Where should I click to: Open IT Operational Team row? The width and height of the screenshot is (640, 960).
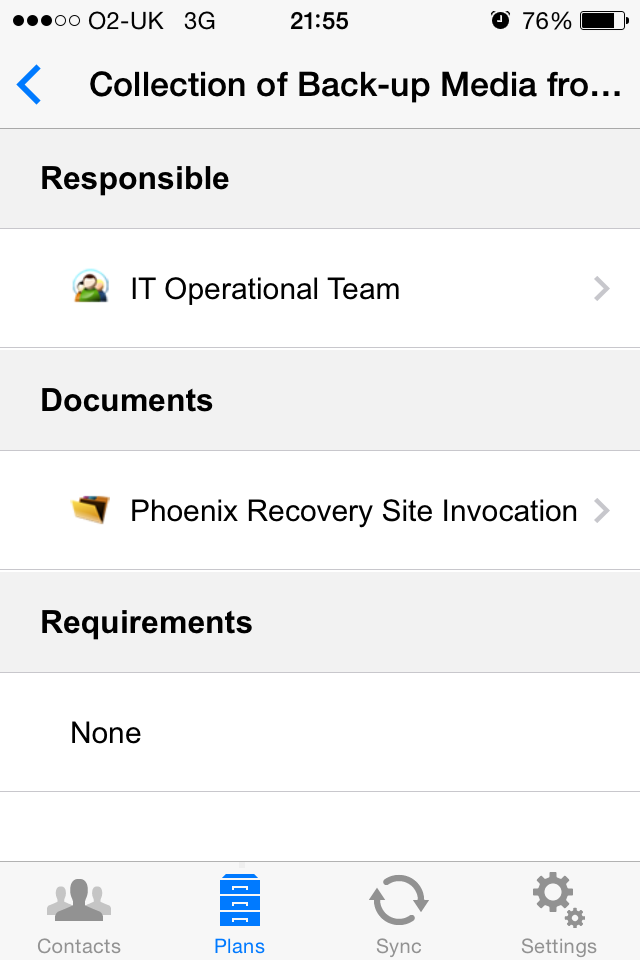click(320, 288)
